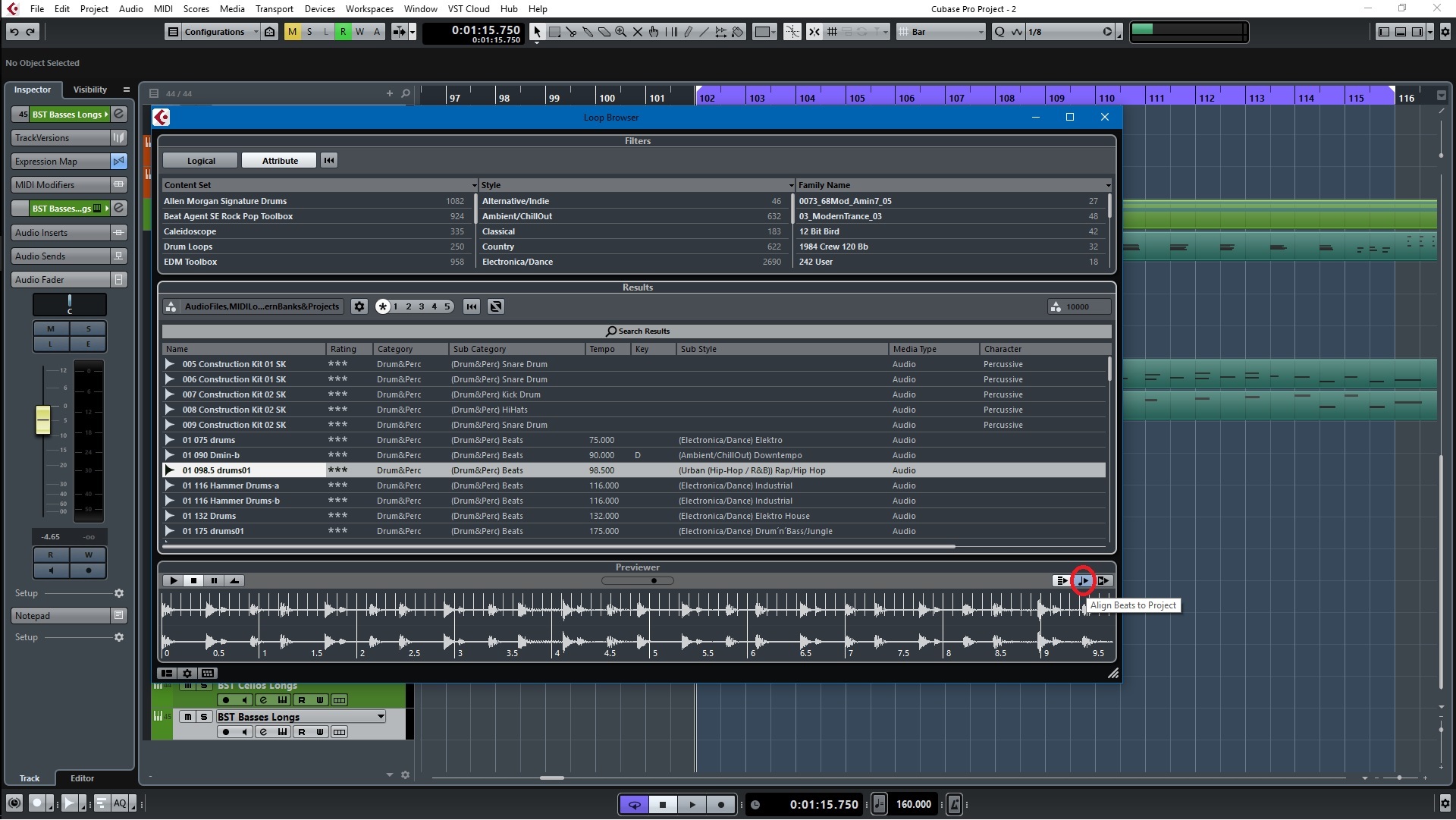
Task: Preview the 01 132 Drums loop
Action: (170, 516)
